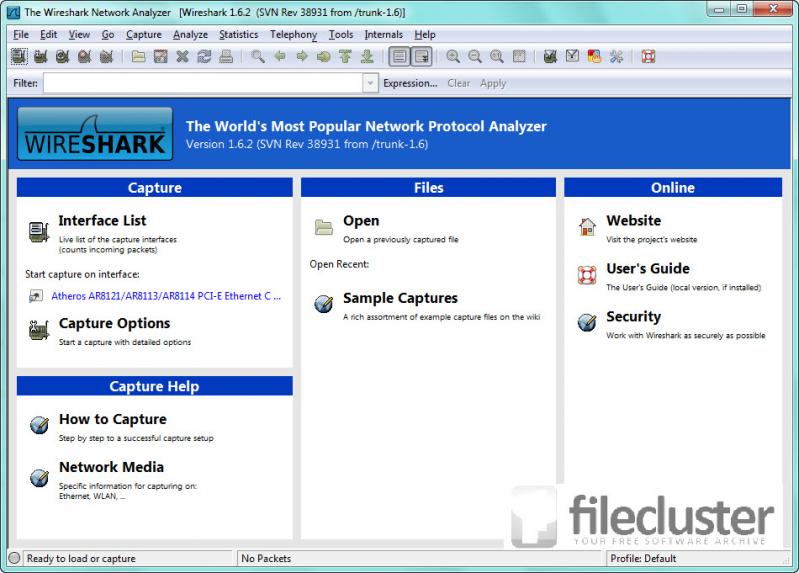
Task: Open the Network Media help link
Action: 111,467
